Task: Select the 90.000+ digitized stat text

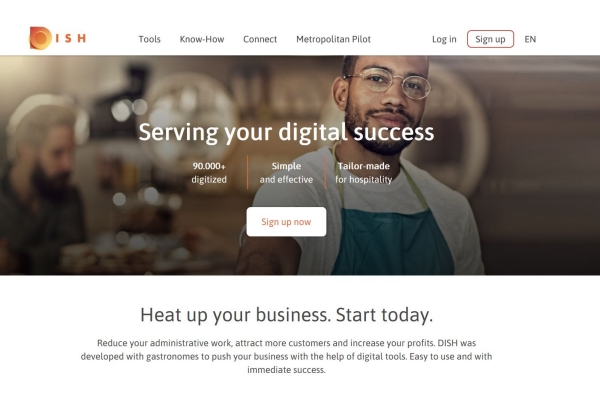Action: [x=209, y=173]
